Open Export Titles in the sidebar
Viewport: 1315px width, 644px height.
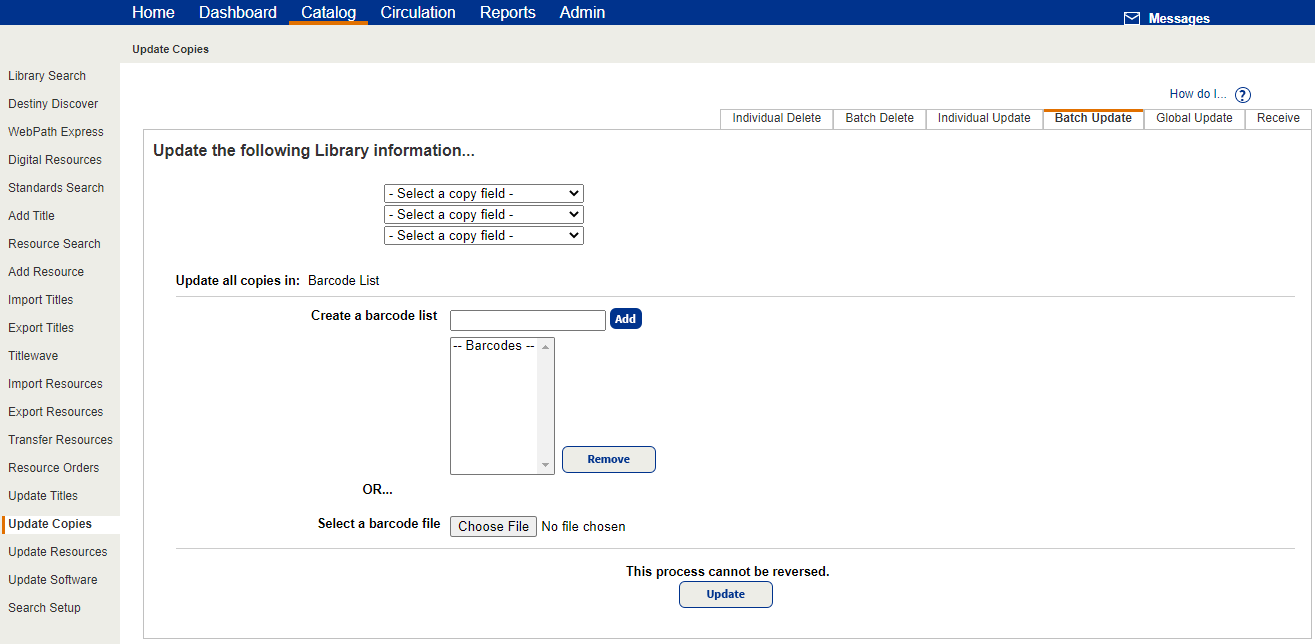(x=41, y=328)
